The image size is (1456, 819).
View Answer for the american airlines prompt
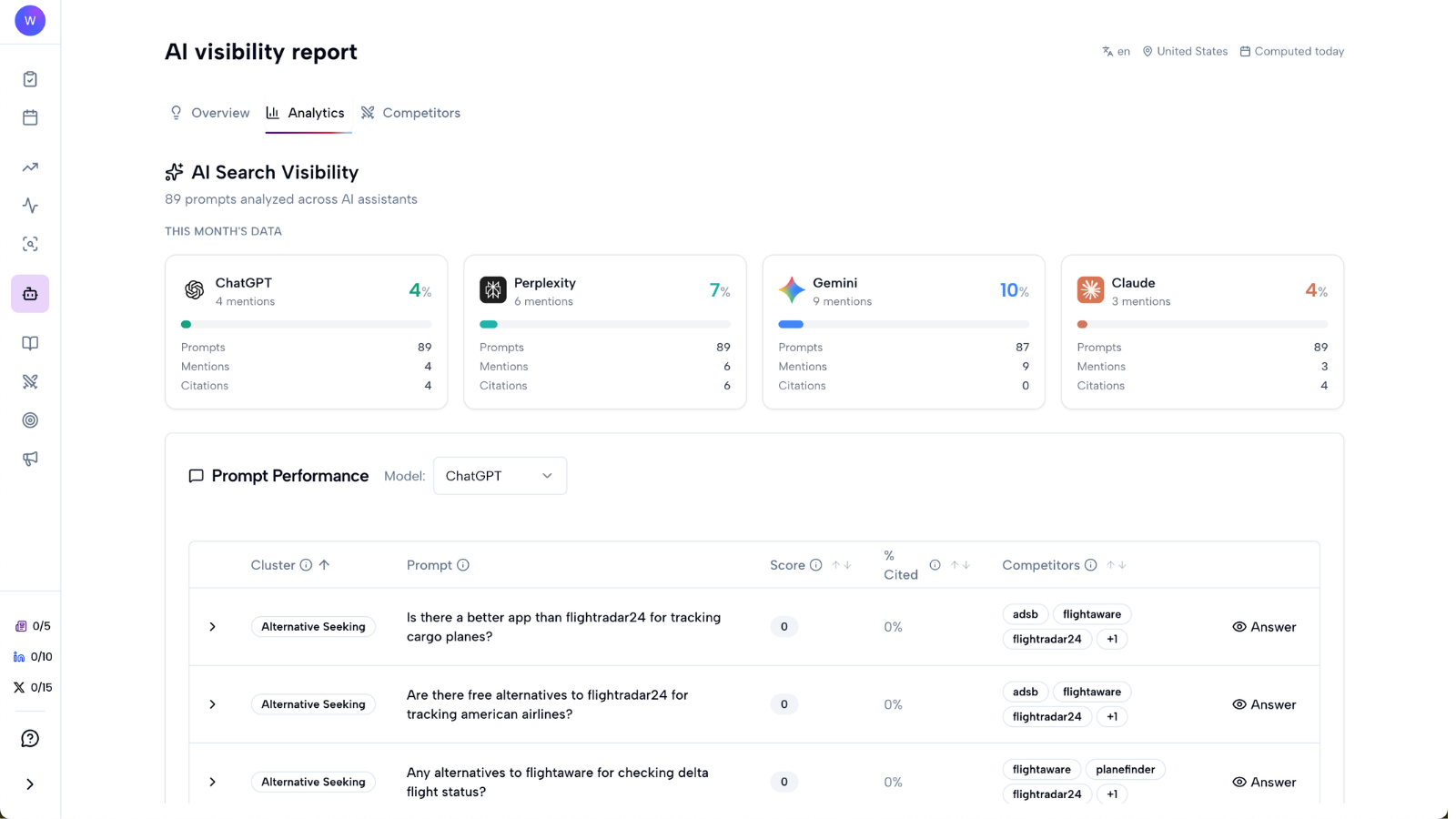(x=1264, y=704)
